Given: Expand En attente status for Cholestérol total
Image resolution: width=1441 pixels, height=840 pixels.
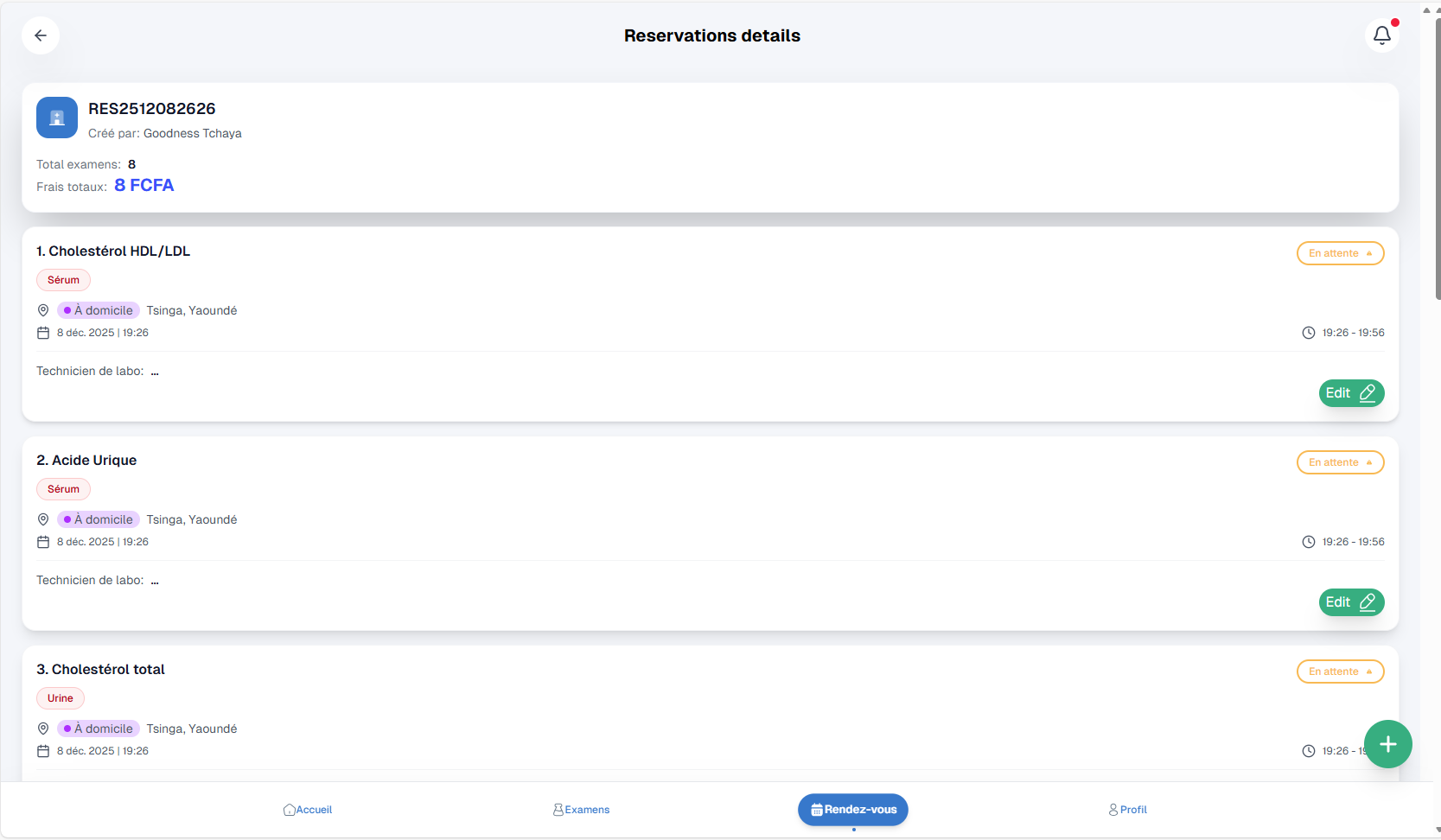Looking at the screenshot, I should click(1340, 671).
